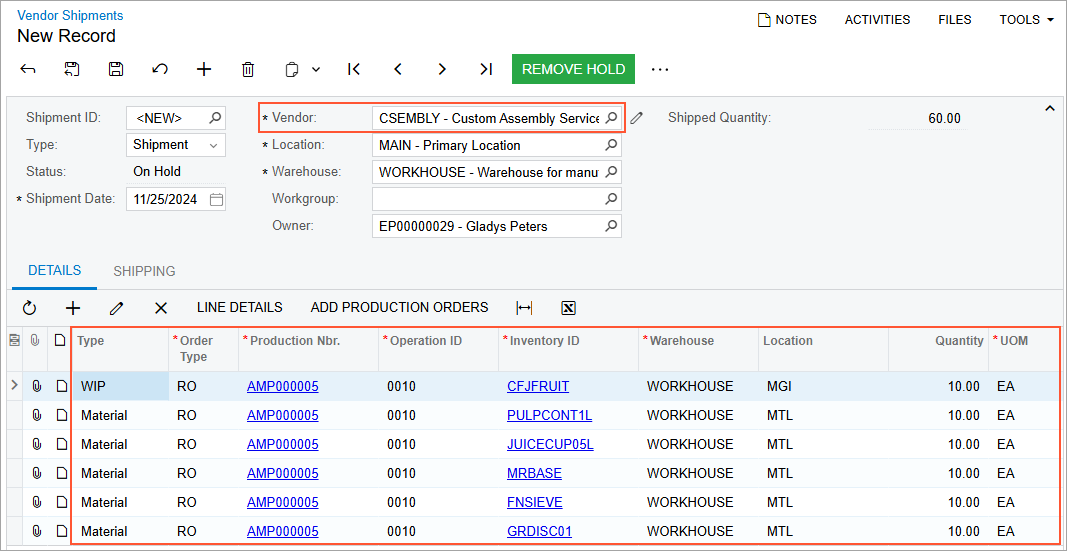
Task: Switch to the Shipping tab
Action: pyautogui.click(x=144, y=271)
